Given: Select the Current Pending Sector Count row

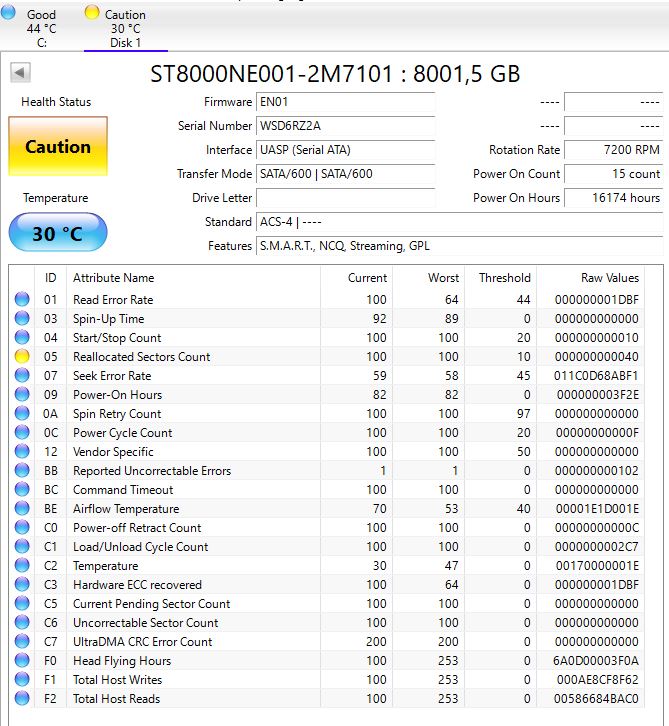Looking at the screenshot, I should pyautogui.click(x=327, y=604).
